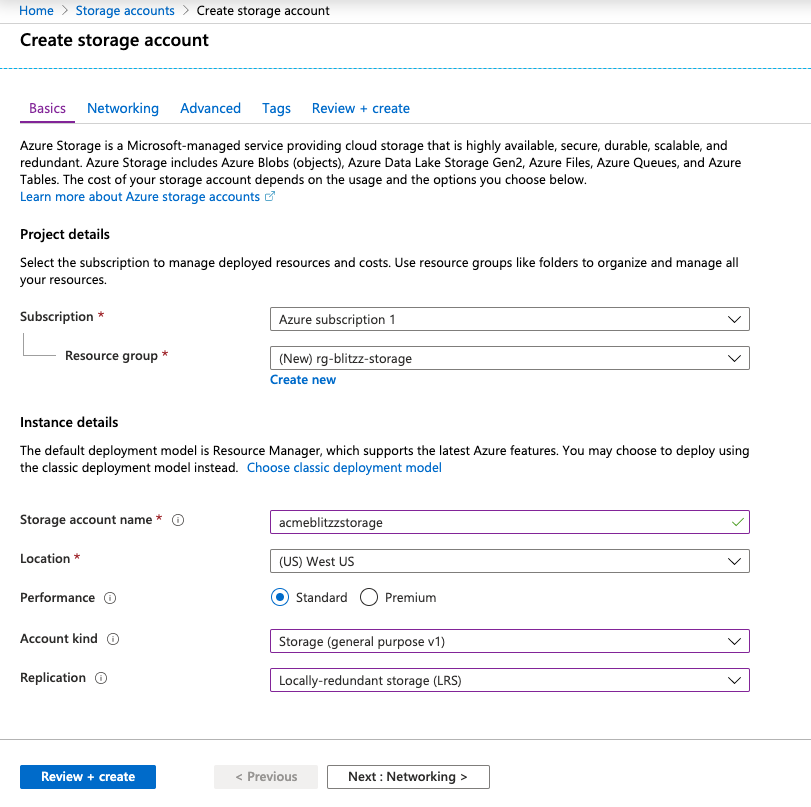Image resolution: width=811 pixels, height=807 pixels.
Task: Click the Project details heading
Action: pos(65,234)
